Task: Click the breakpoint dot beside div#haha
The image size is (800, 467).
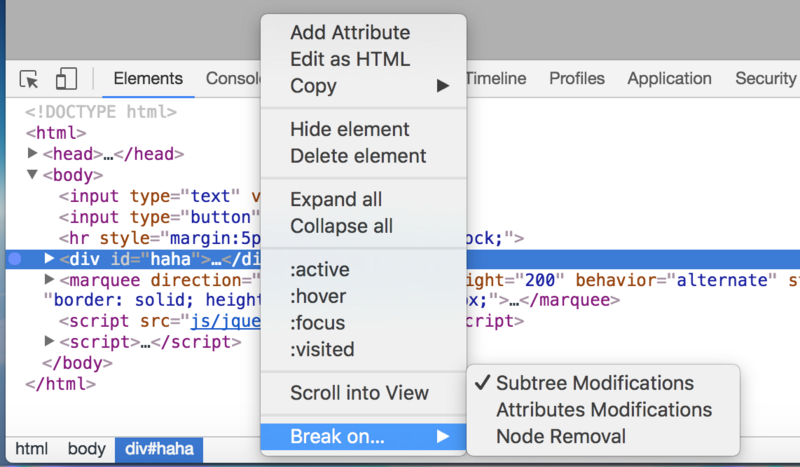Action: point(14,259)
